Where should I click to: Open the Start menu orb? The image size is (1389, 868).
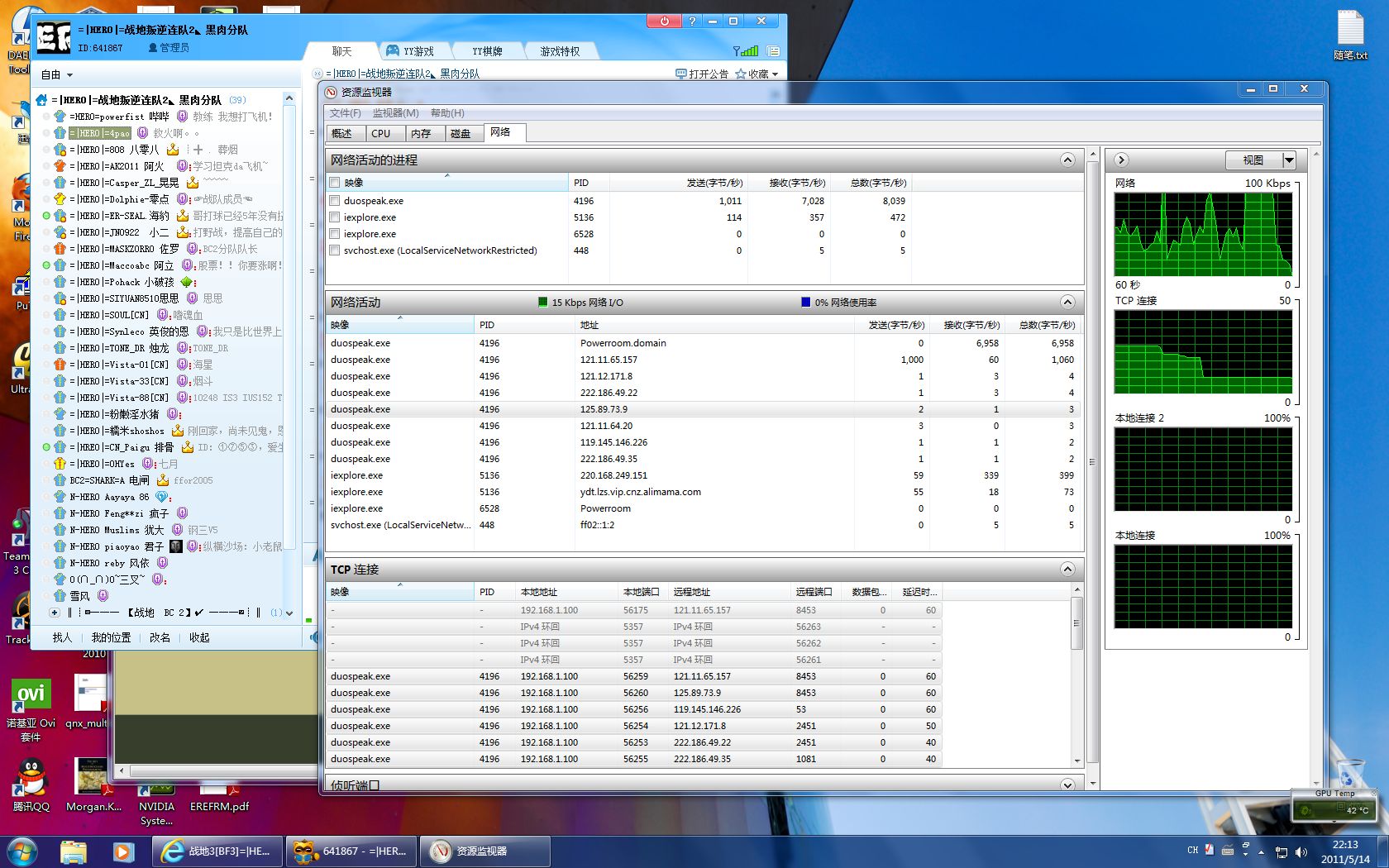pyautogui.click(x=21, y=851)
